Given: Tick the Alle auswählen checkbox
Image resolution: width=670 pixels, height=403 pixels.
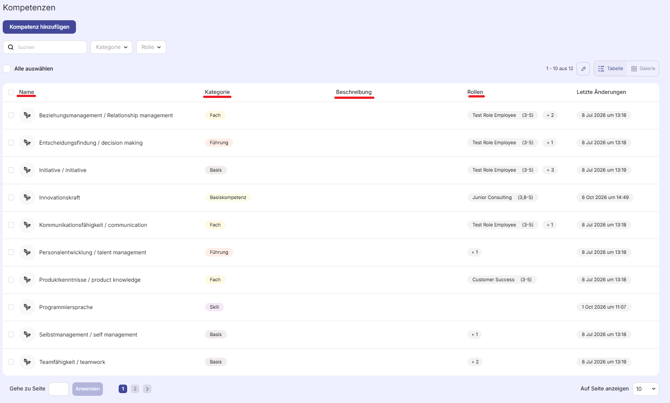Looking at the screenshot, I should [7, 68].
